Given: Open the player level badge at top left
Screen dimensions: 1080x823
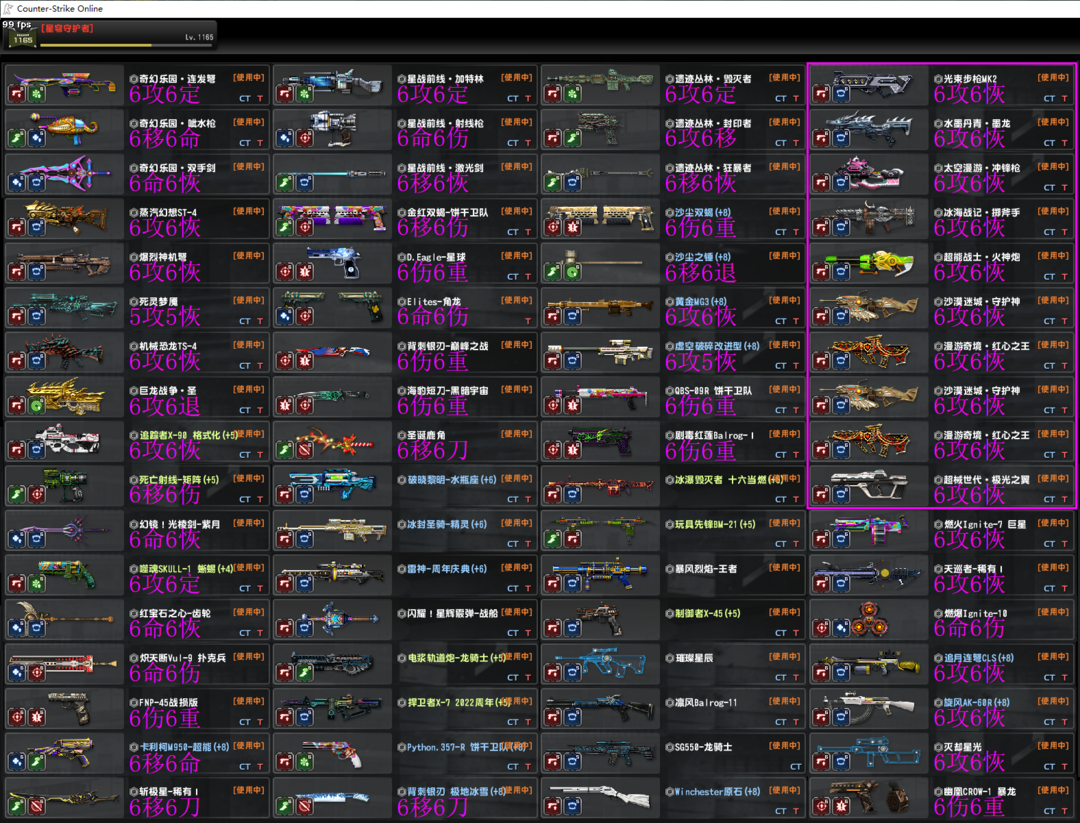Looking at the screenshot, I should (x=22, y=38).
